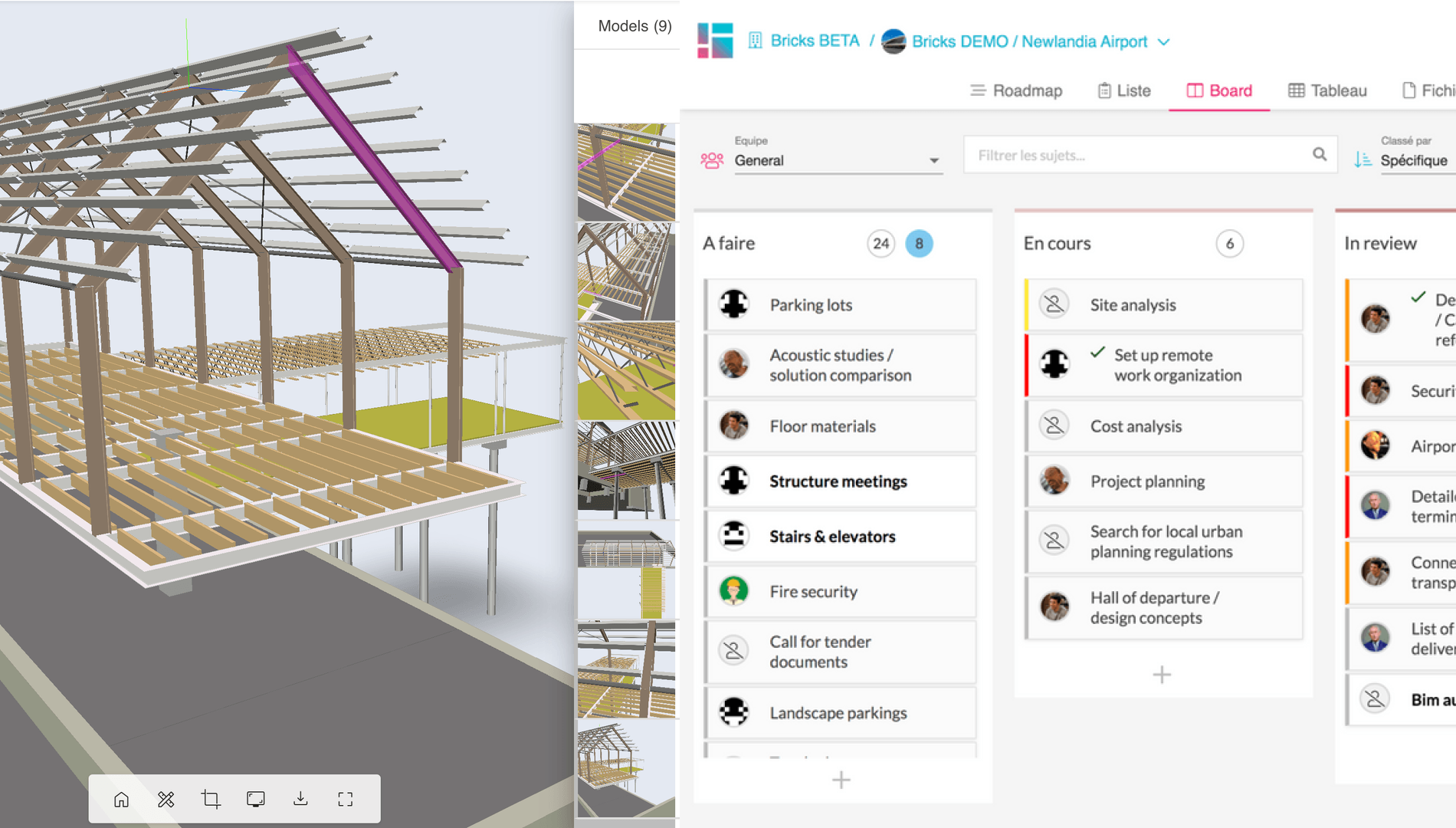Select the first model thumbnail in Models list
The image size is (1456, 828).
626,172
